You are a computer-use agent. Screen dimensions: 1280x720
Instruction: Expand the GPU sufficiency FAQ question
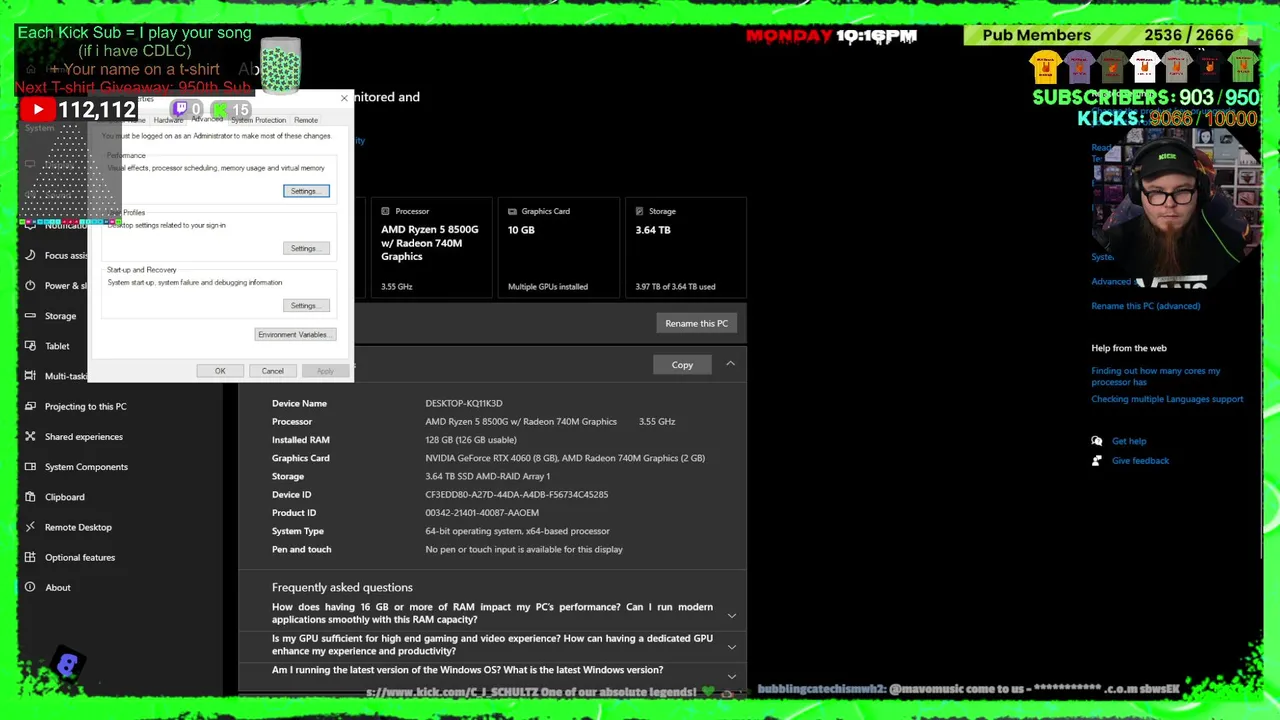click(732, 646)
